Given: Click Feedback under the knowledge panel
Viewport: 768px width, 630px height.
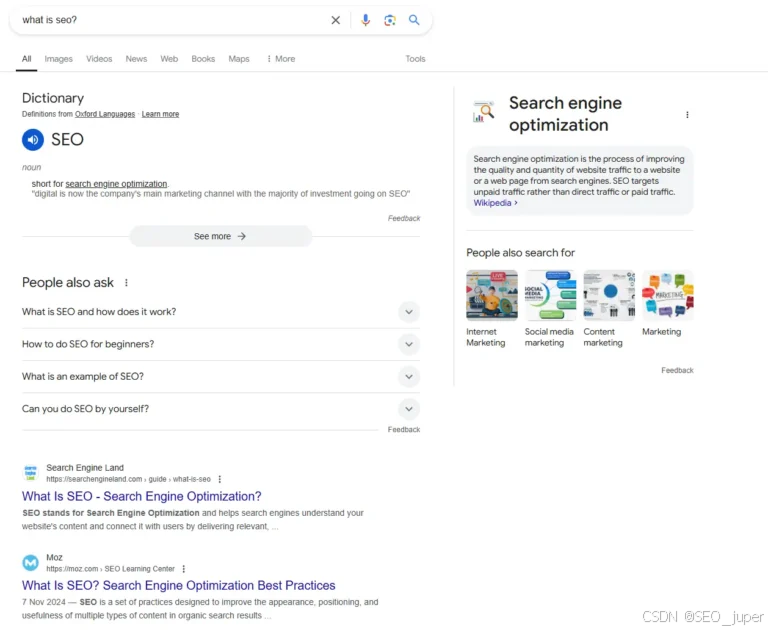Looking at the screenshot, I should point(677,370).
